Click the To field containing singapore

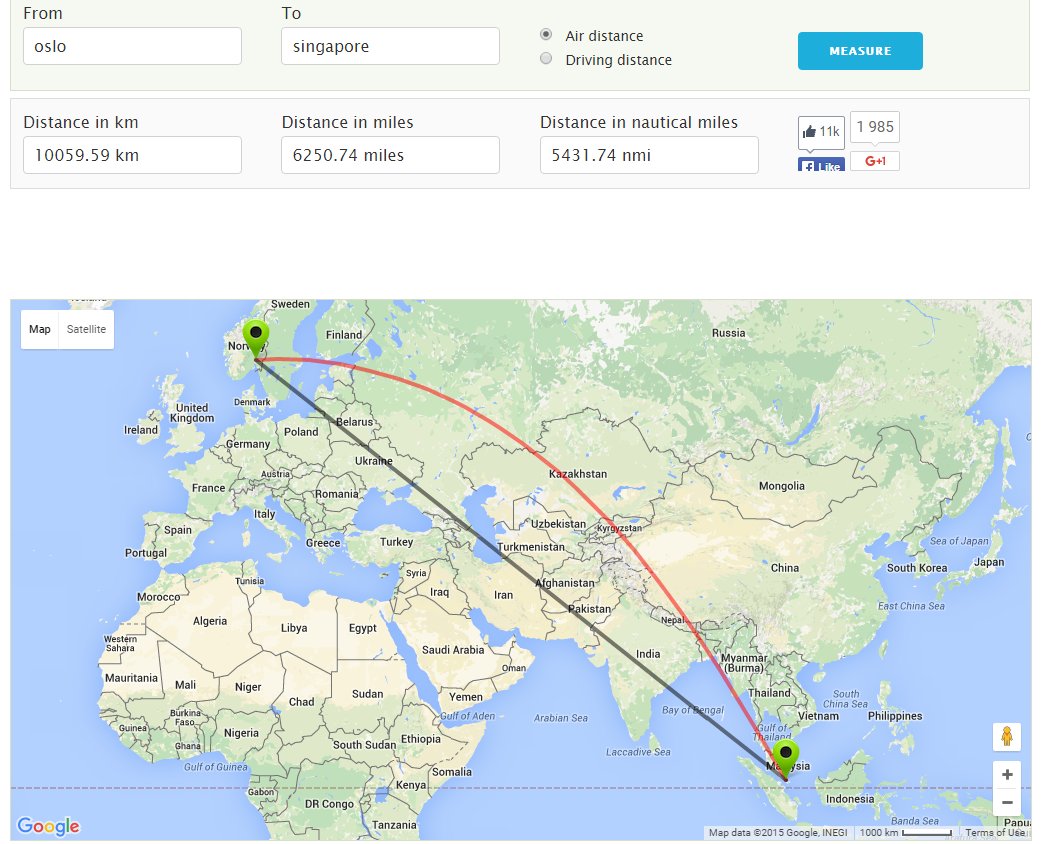tap(390, 46)
